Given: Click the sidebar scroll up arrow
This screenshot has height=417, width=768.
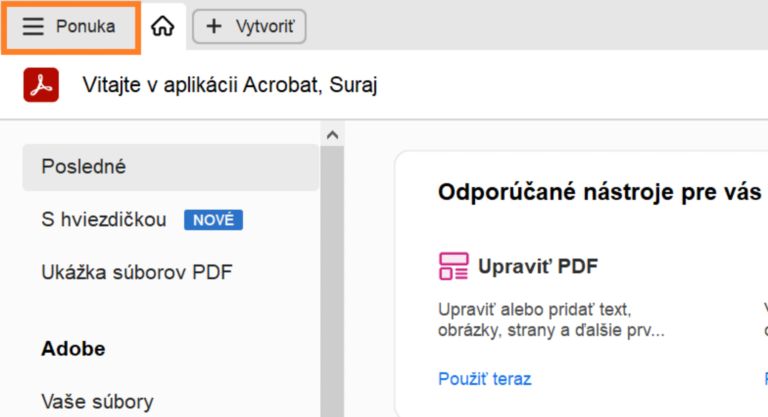Looking at the screenshot, I should coord(333,135).
